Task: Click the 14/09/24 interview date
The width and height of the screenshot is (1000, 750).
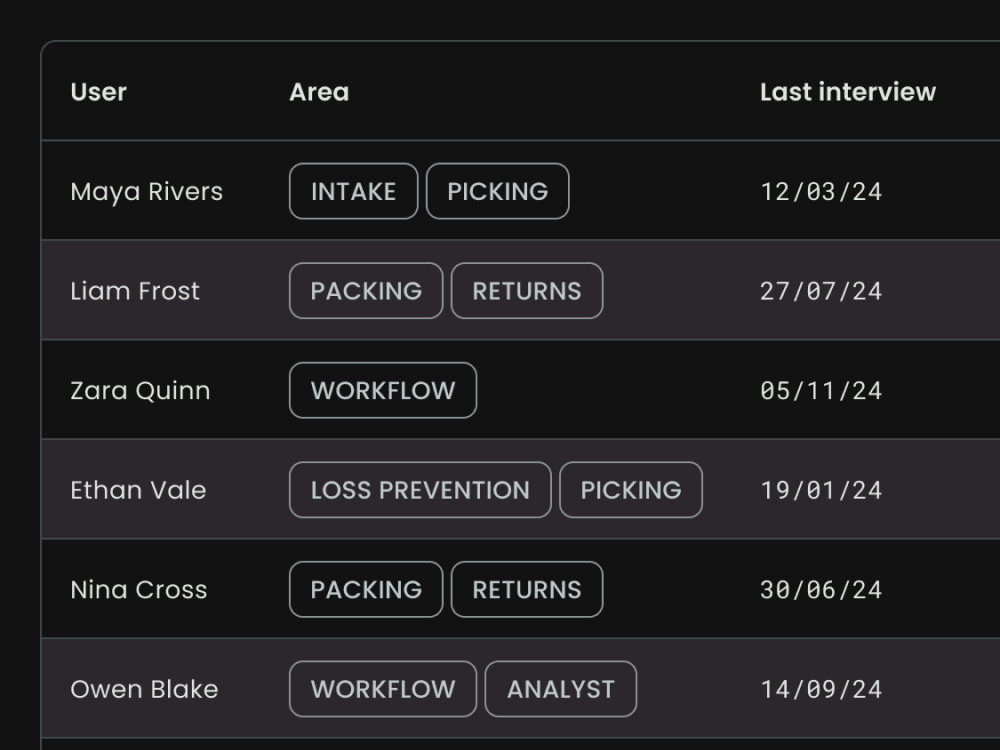Action: click(821, 689)
